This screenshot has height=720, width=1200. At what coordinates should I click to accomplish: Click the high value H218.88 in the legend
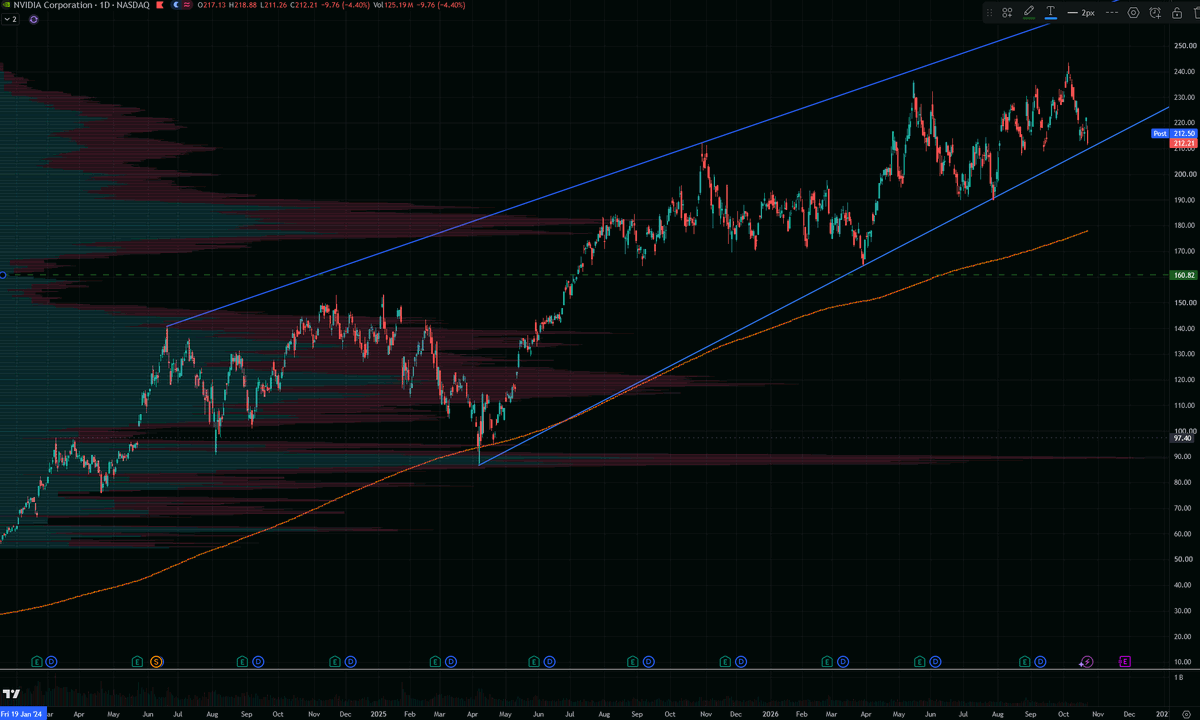click(x=244, y=6)
